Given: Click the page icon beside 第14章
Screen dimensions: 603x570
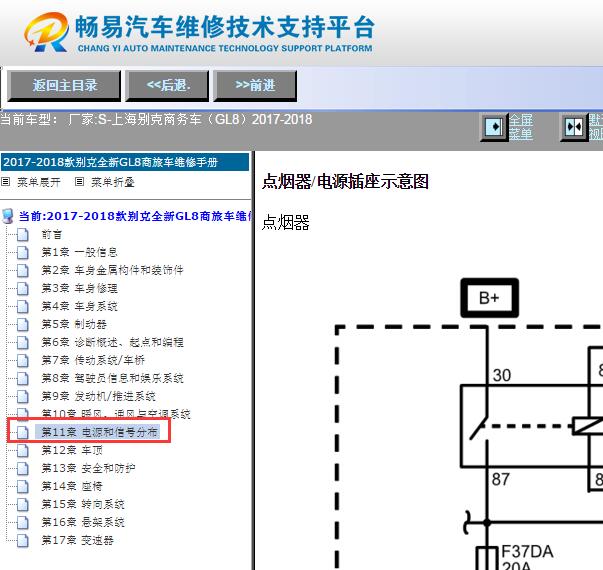Looking at the screenshot, I should [x=23, y=486].
